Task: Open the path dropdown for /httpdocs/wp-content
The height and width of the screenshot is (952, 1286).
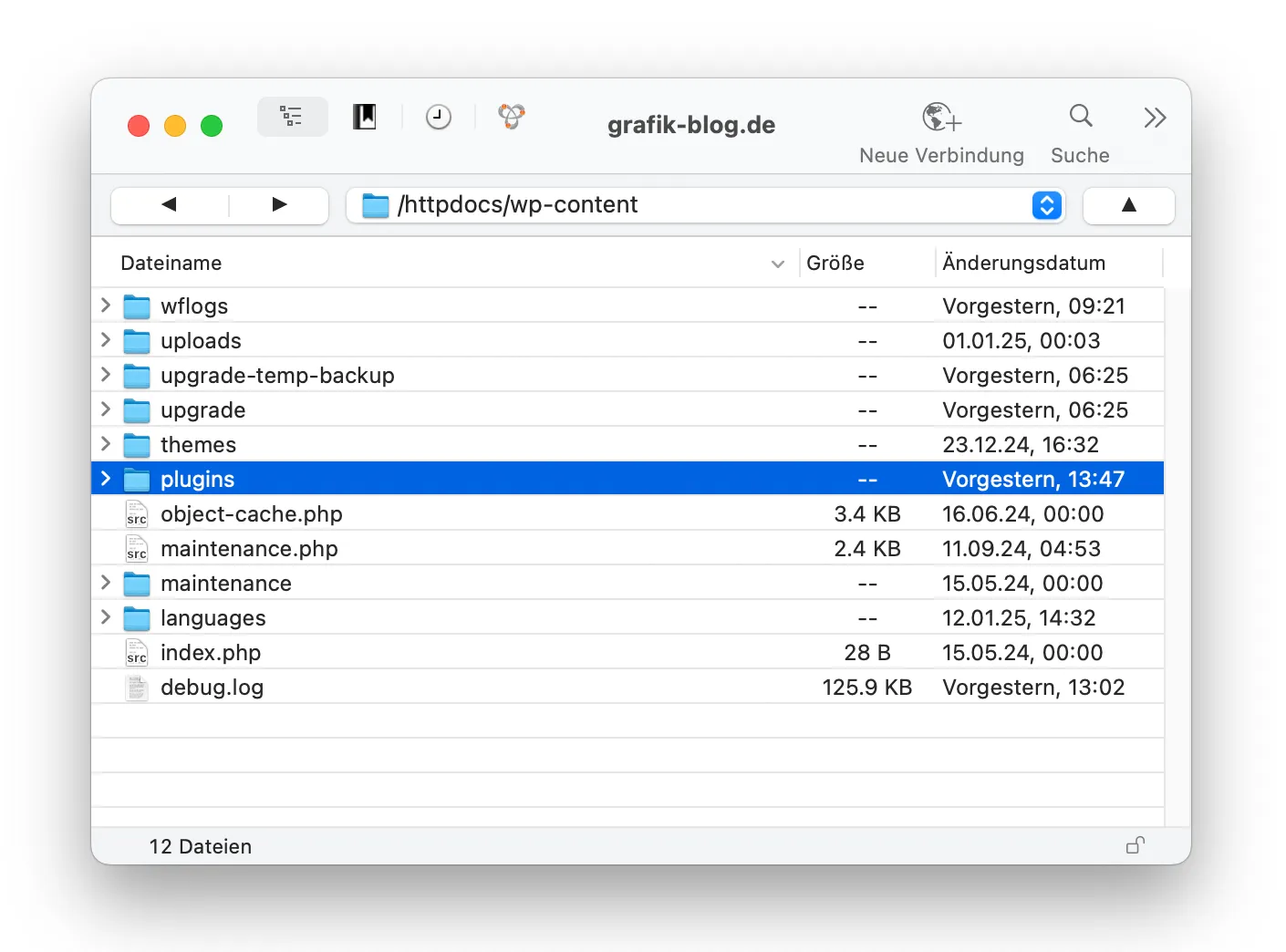Action: click(x=1047, y=205)
